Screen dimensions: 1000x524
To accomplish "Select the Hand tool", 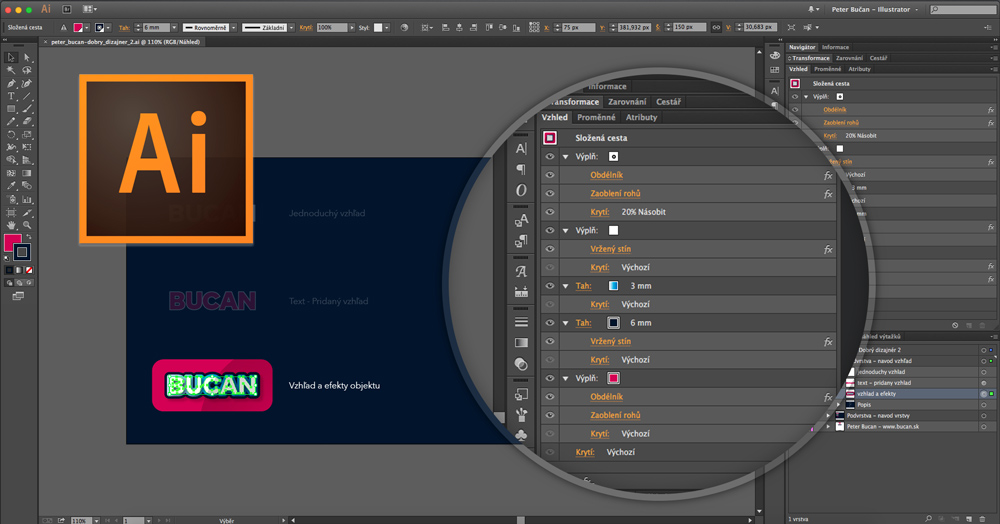I will 11,225.
